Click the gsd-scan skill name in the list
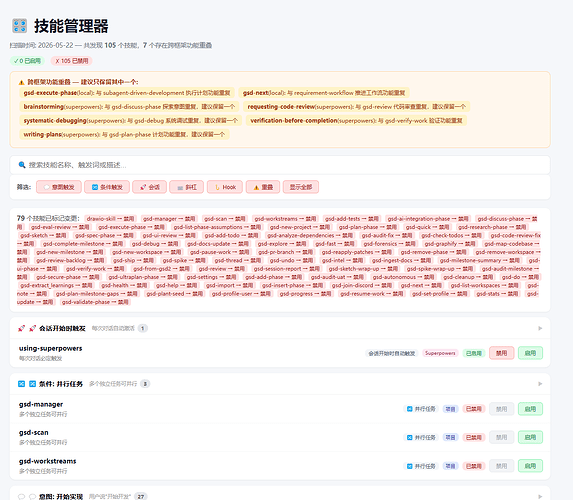Screen dimensions: 573x500 tap(34, 432)
